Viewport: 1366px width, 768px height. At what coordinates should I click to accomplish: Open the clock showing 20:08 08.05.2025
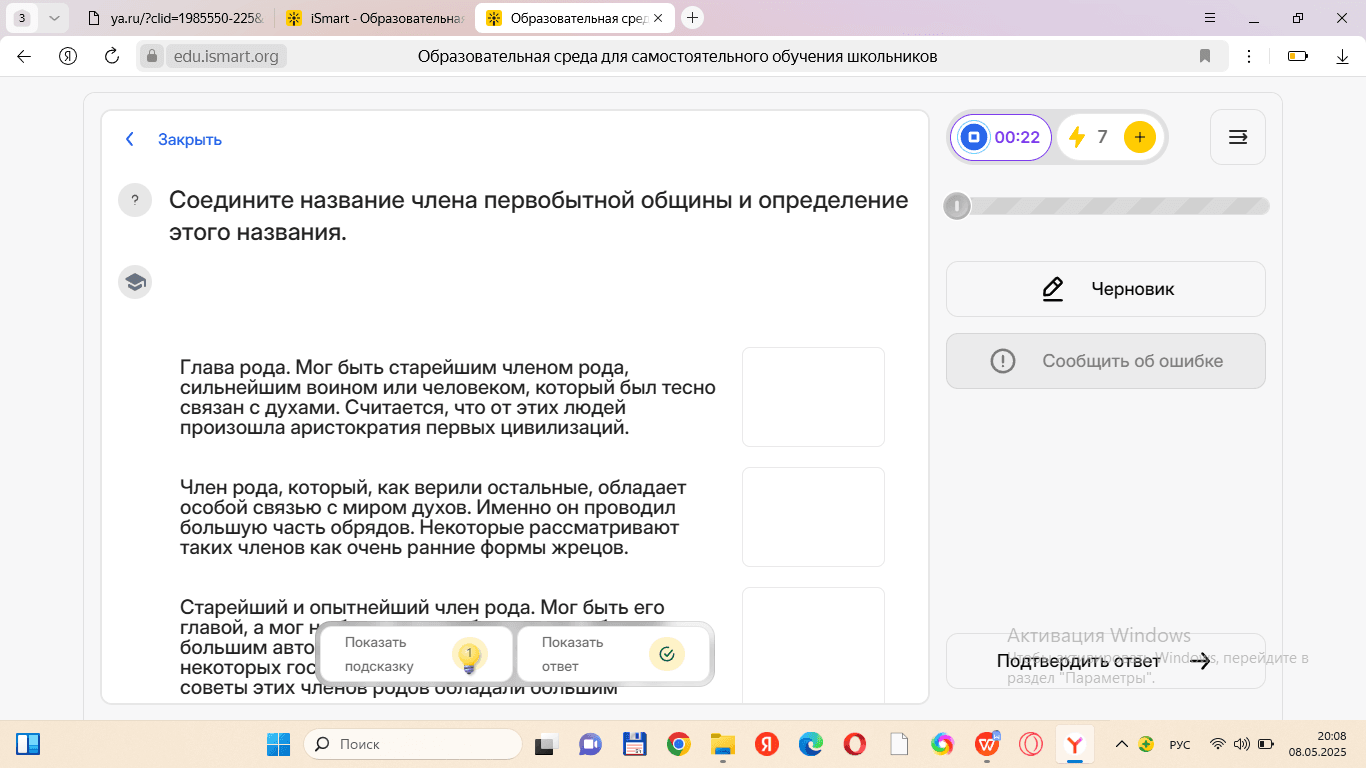click(1318, 744)
